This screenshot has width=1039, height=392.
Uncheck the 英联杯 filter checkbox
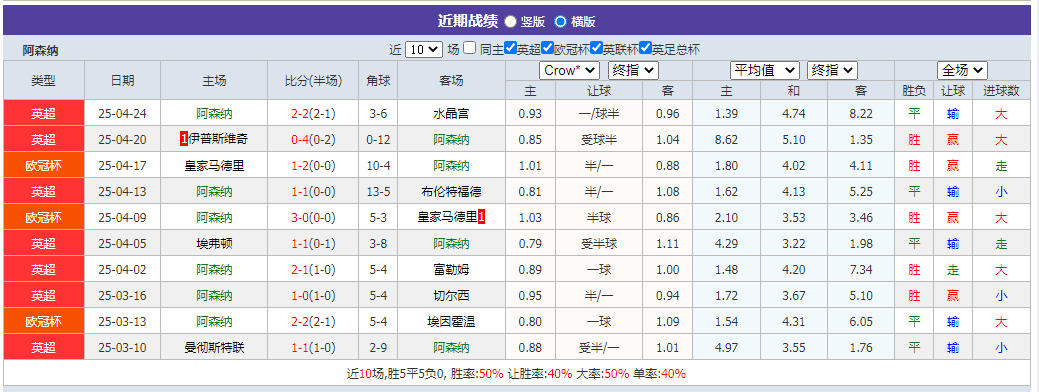596,48
